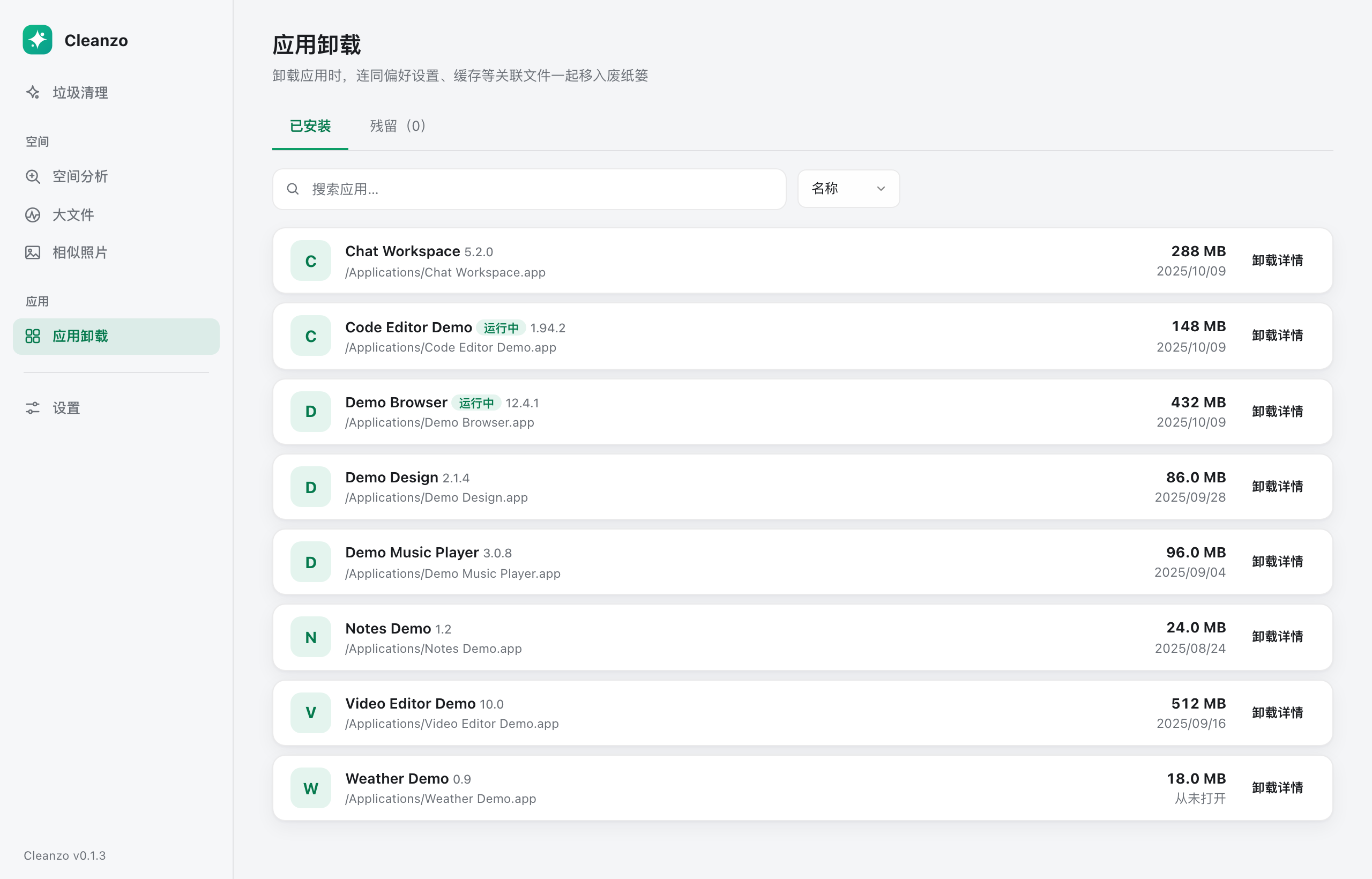Click the 空间分析 magnifier icon
This screenshot has height=879, width=1372.
click(33, 176)
